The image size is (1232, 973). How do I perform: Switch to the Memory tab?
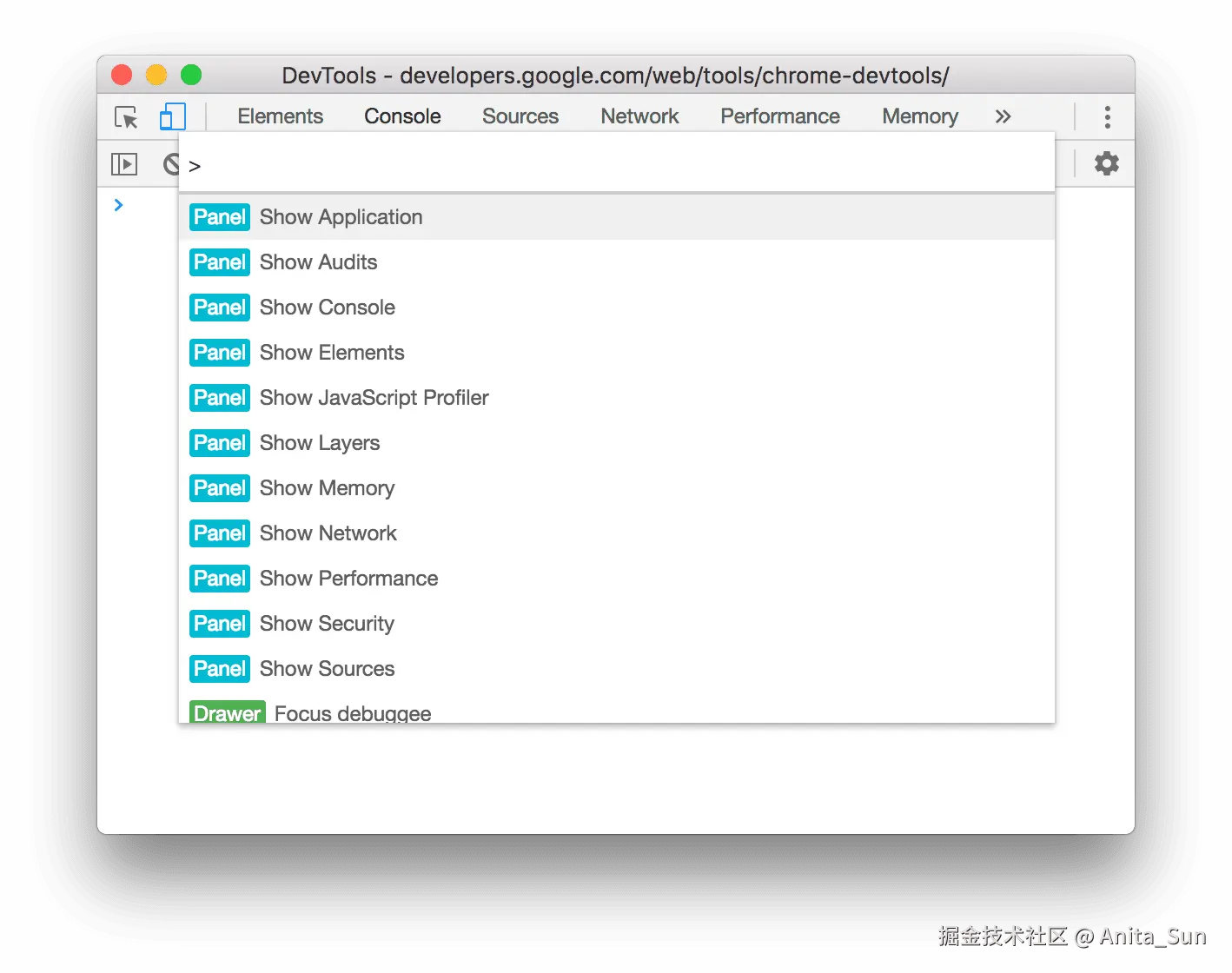pos(920,116)
